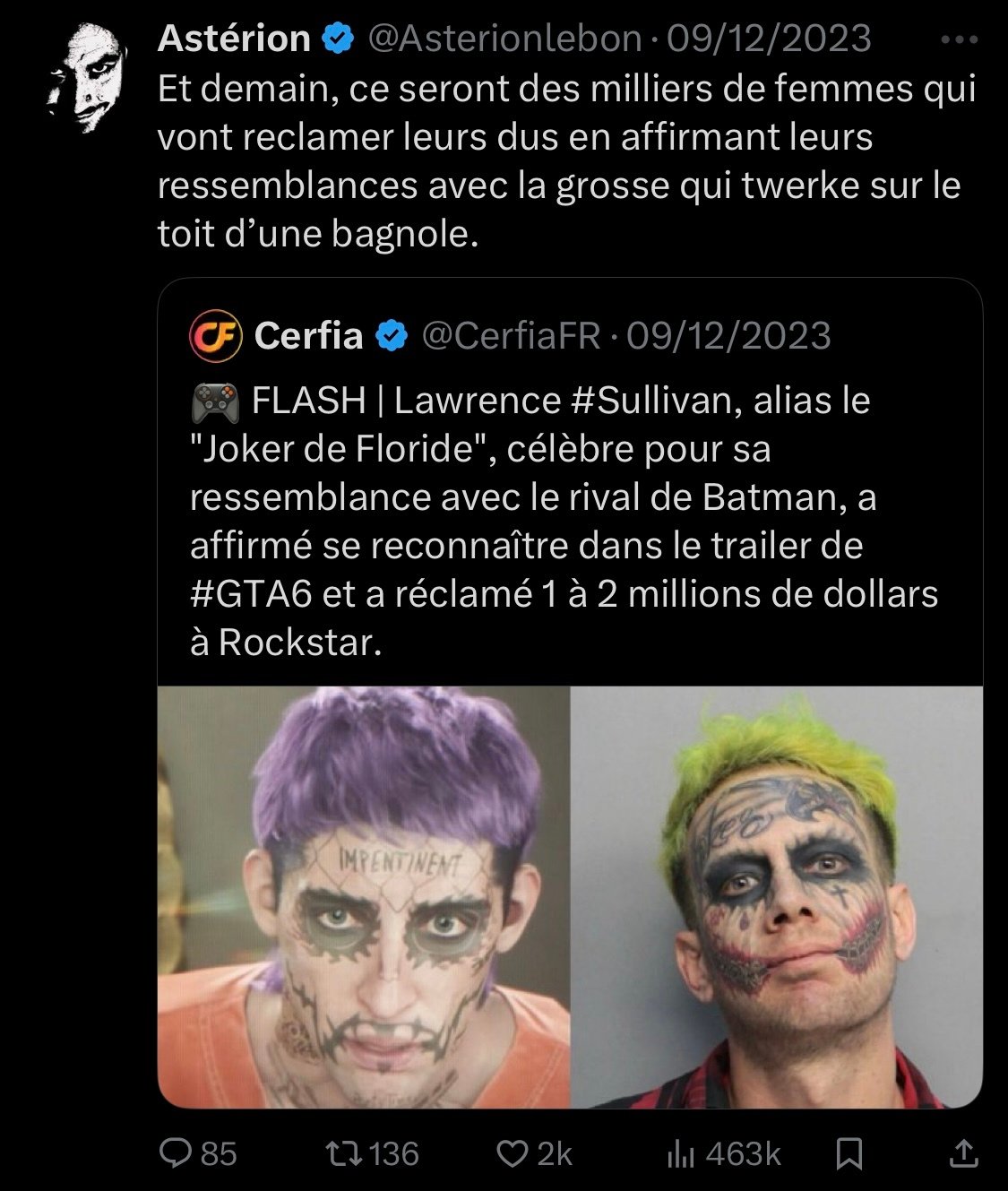1008x1191 pixels.
Task: Click the Cerfia display name
Action: point(308,336)
